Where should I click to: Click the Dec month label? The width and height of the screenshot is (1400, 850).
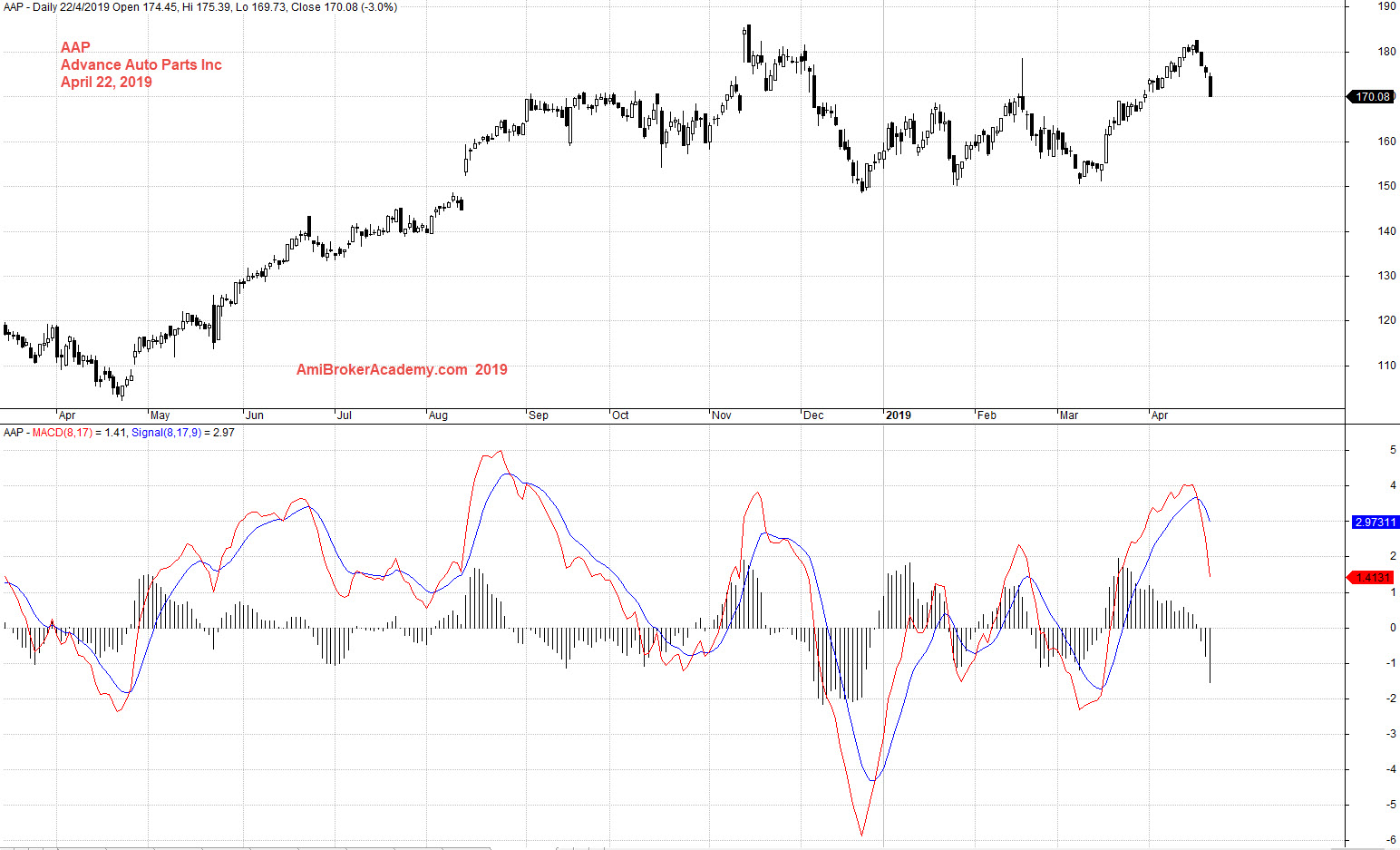(813, 415)
